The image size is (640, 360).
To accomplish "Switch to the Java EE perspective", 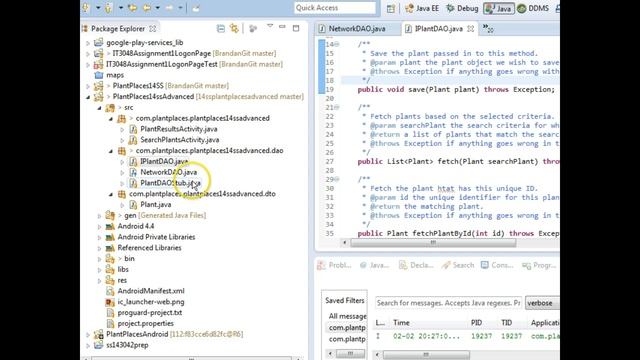I will [422, 8].
